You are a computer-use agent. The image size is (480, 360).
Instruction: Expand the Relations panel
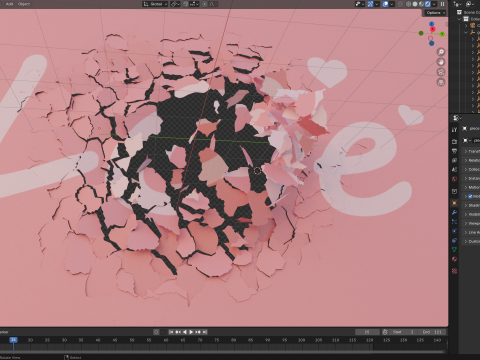471,160
